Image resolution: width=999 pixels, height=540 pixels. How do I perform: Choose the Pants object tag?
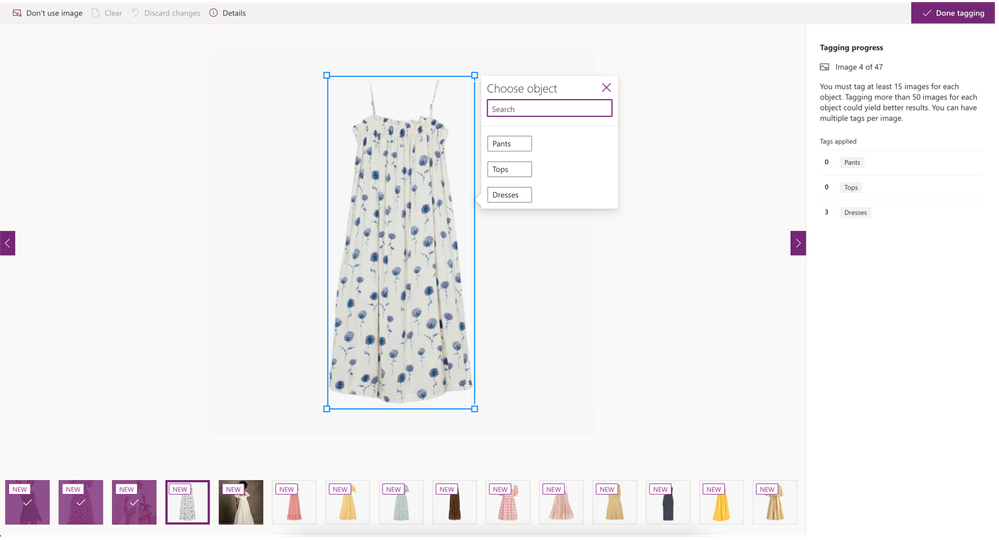(509, 144)
